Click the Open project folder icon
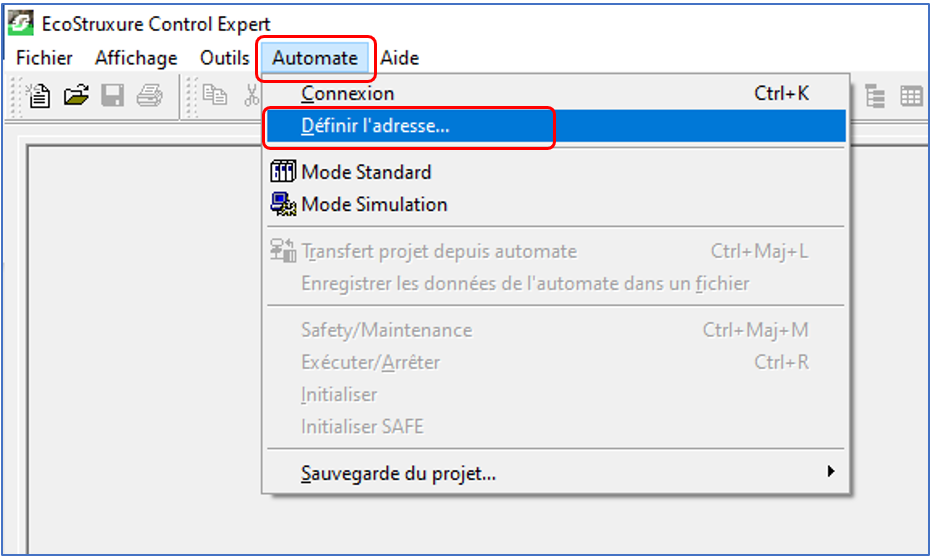 76,95
